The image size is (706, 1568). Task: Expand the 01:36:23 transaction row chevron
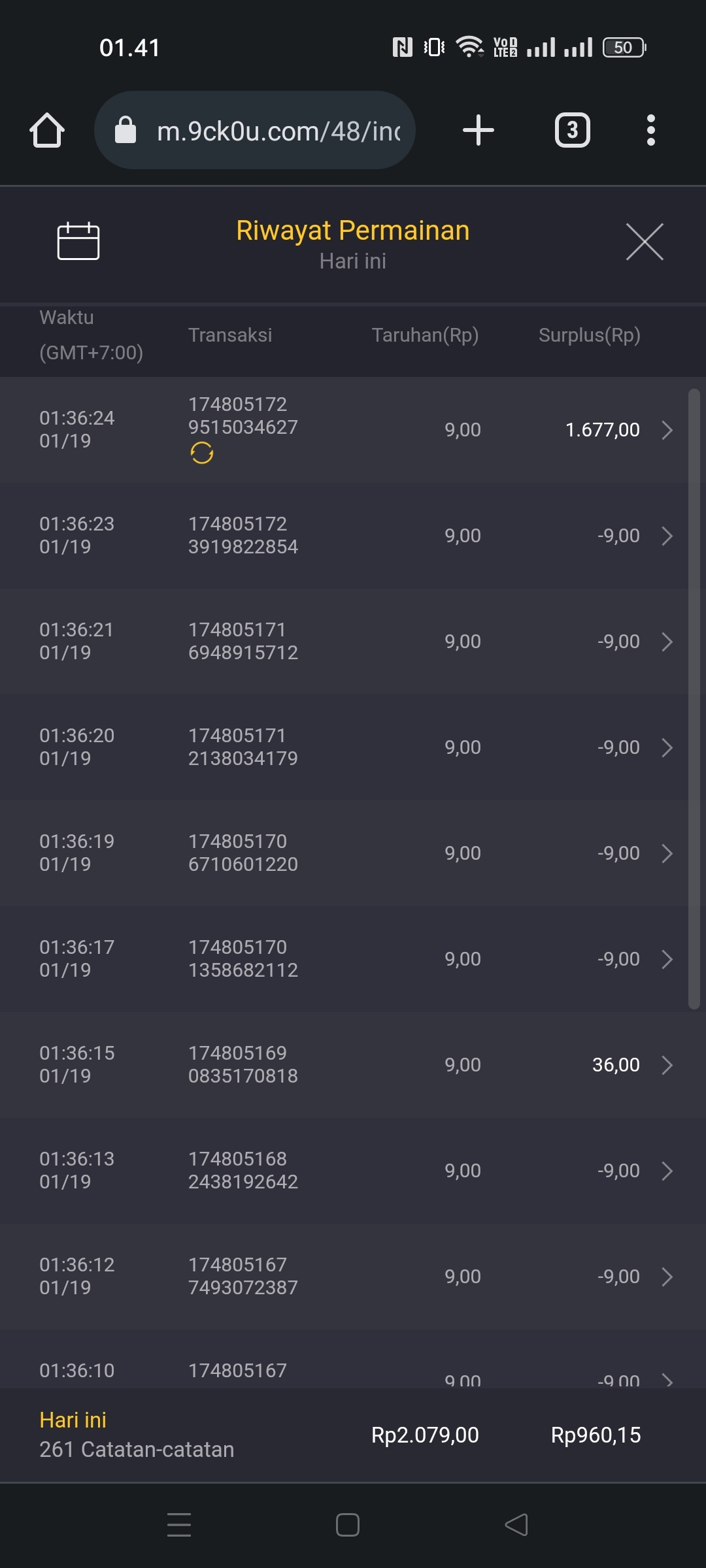click(x=667, y=536)
